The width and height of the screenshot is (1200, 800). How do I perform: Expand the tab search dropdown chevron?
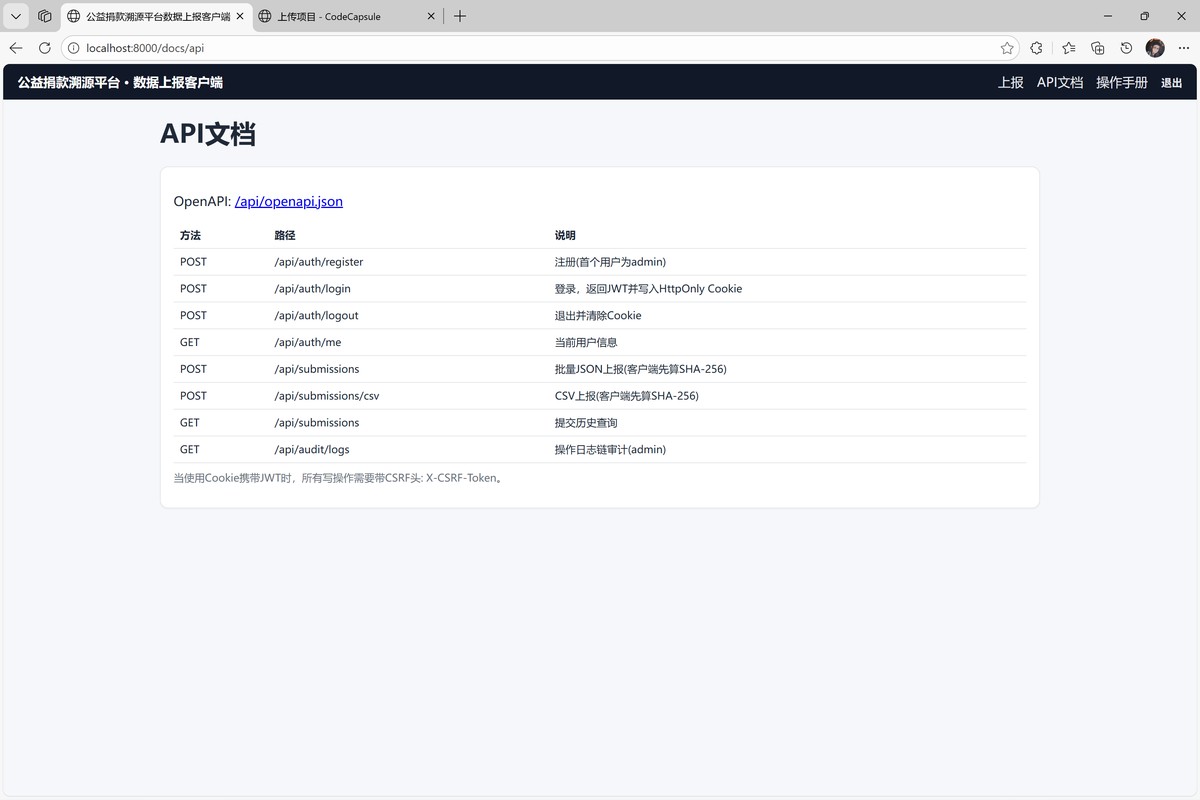[16, 16]
